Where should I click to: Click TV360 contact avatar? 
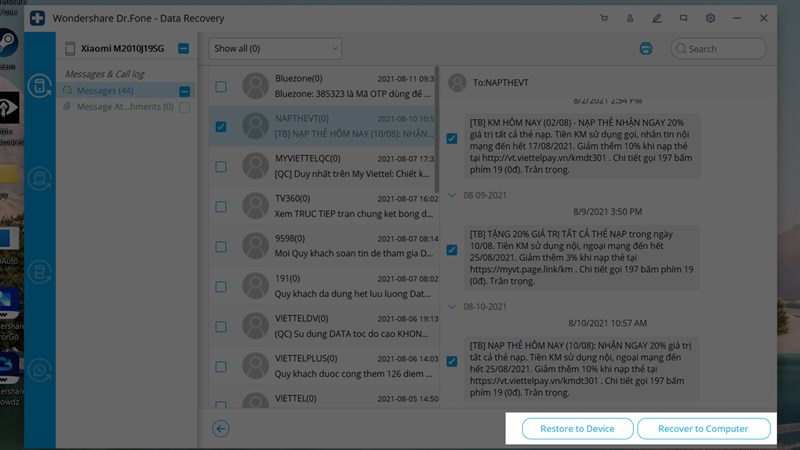pyautogui.click(x=255, y=206)
